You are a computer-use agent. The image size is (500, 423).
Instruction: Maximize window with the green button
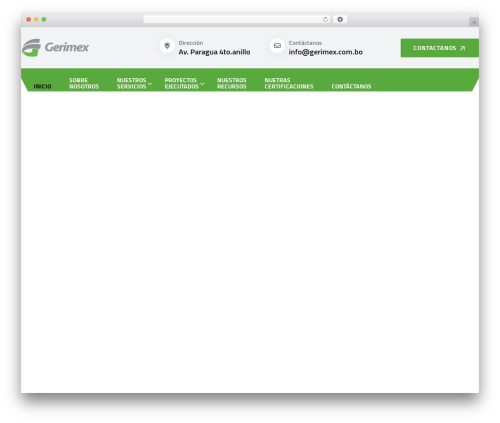pyautogui.click(x=44, y=20)
